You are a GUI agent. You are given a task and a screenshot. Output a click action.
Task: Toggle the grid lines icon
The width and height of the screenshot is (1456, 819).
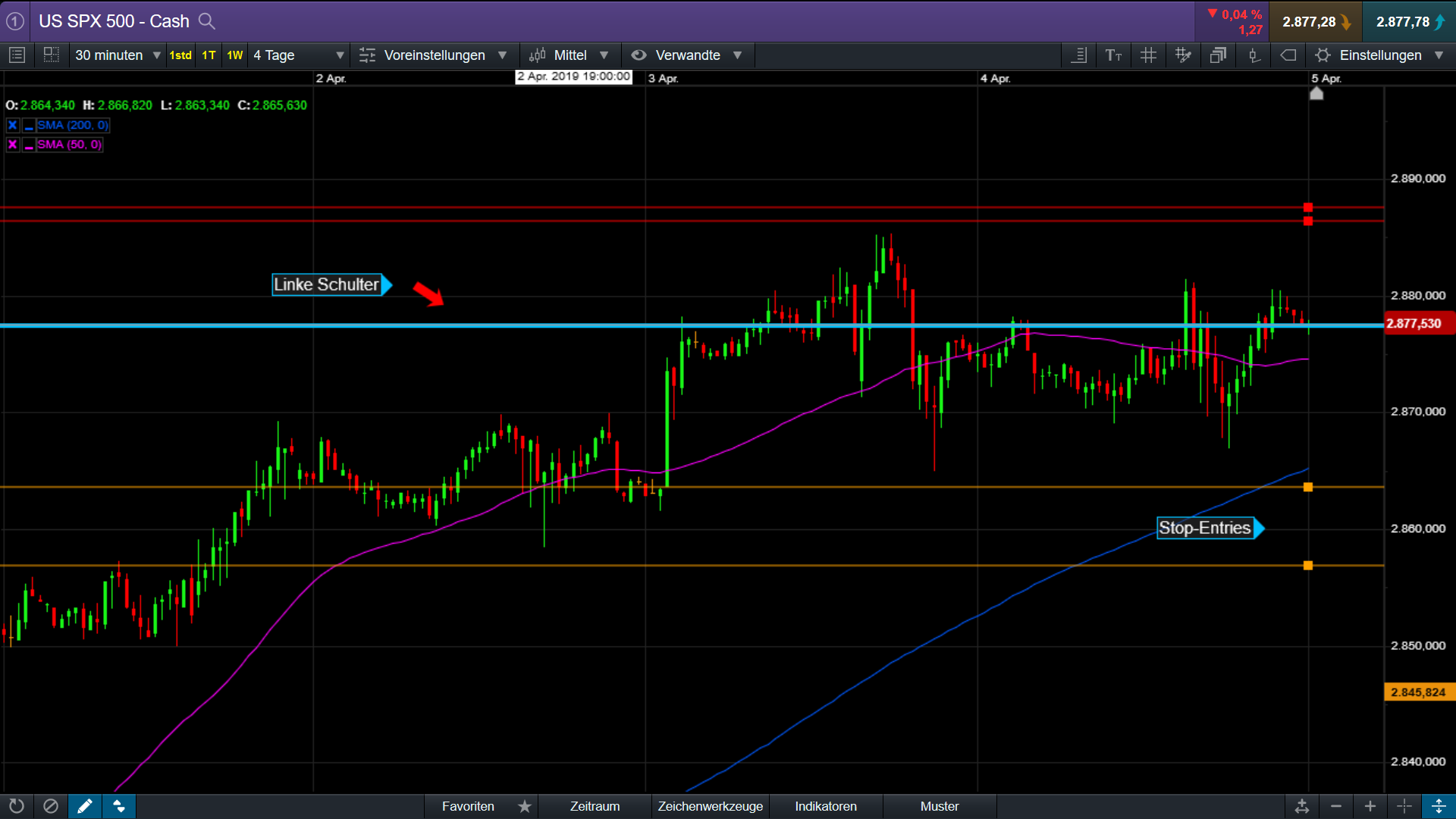[x=1148, y=55]
